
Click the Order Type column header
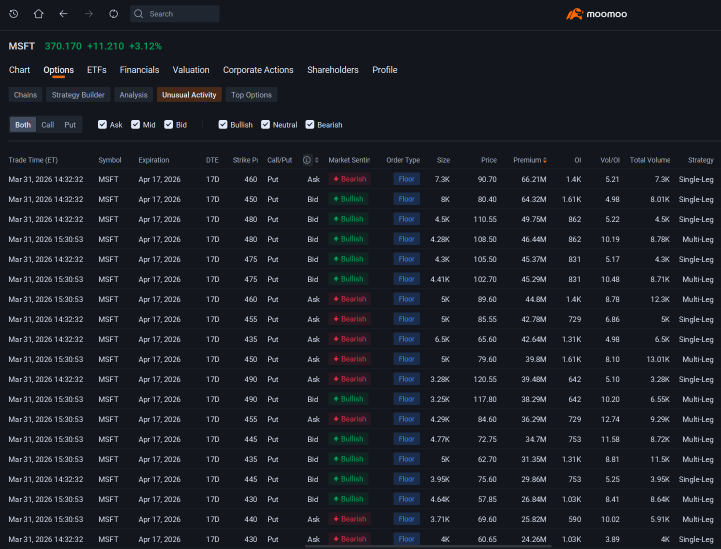(403, 160)
